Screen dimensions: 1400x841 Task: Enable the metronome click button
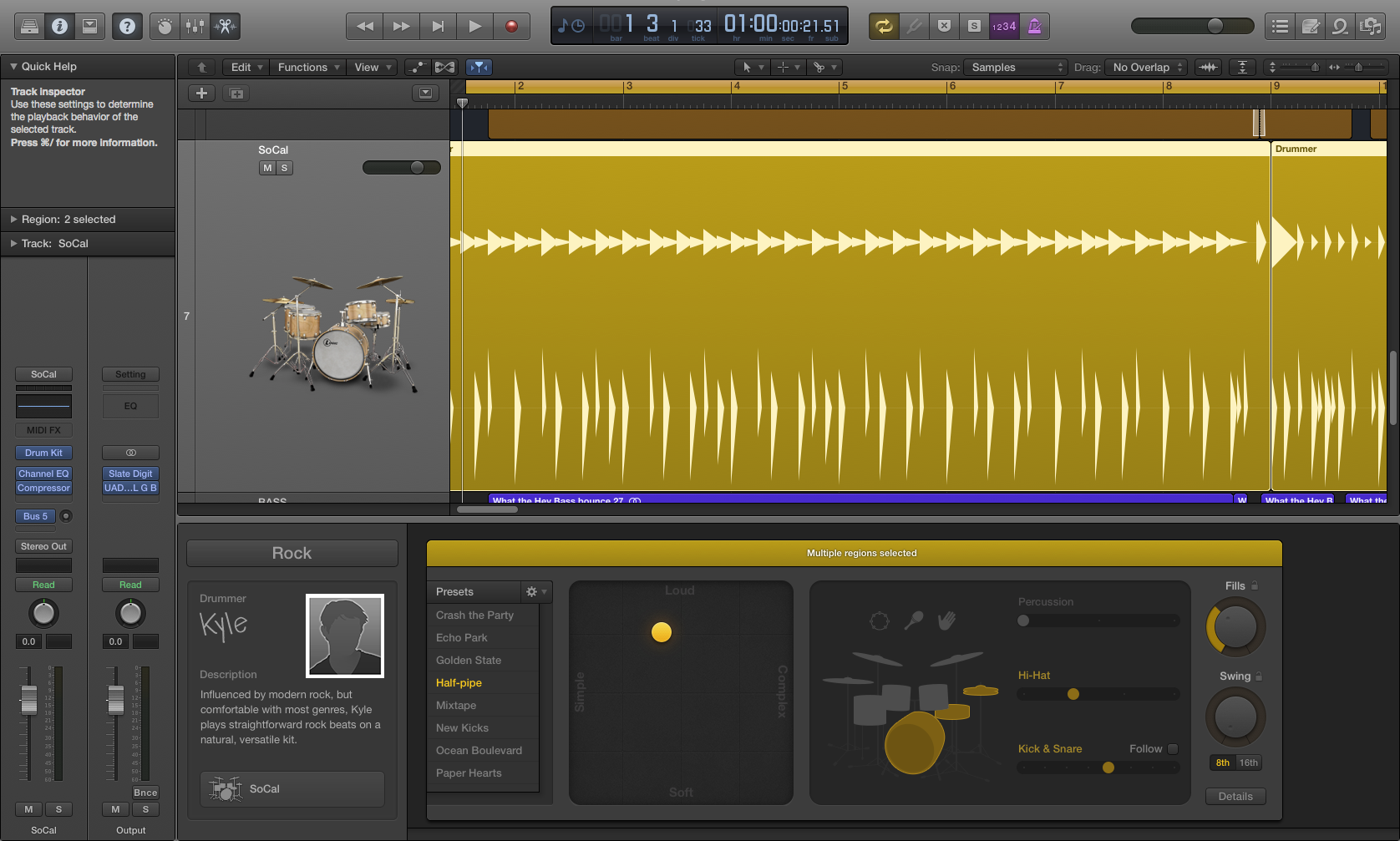pos(1034,26)
